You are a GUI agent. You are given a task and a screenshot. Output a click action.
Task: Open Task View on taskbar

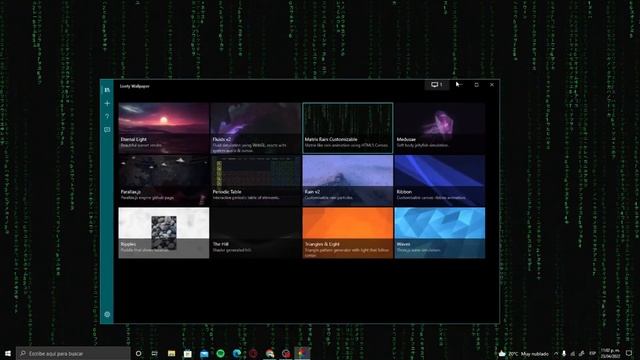(155, 353)
